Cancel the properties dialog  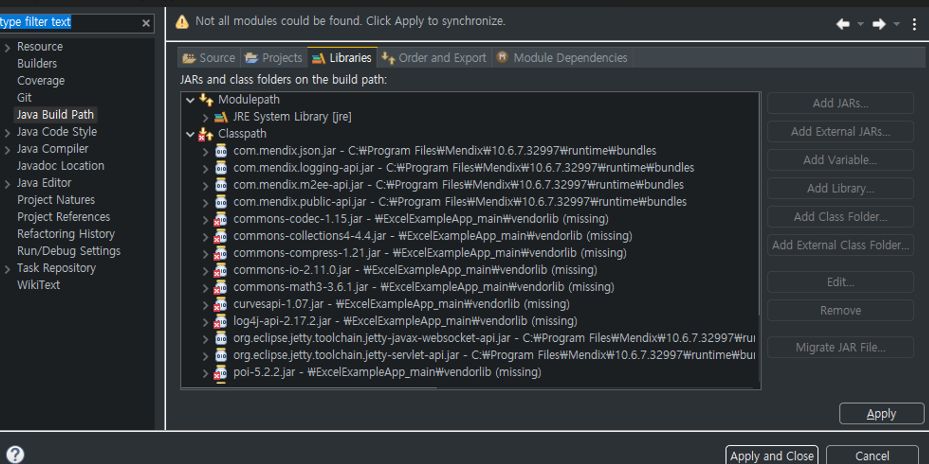coord(872,456)
